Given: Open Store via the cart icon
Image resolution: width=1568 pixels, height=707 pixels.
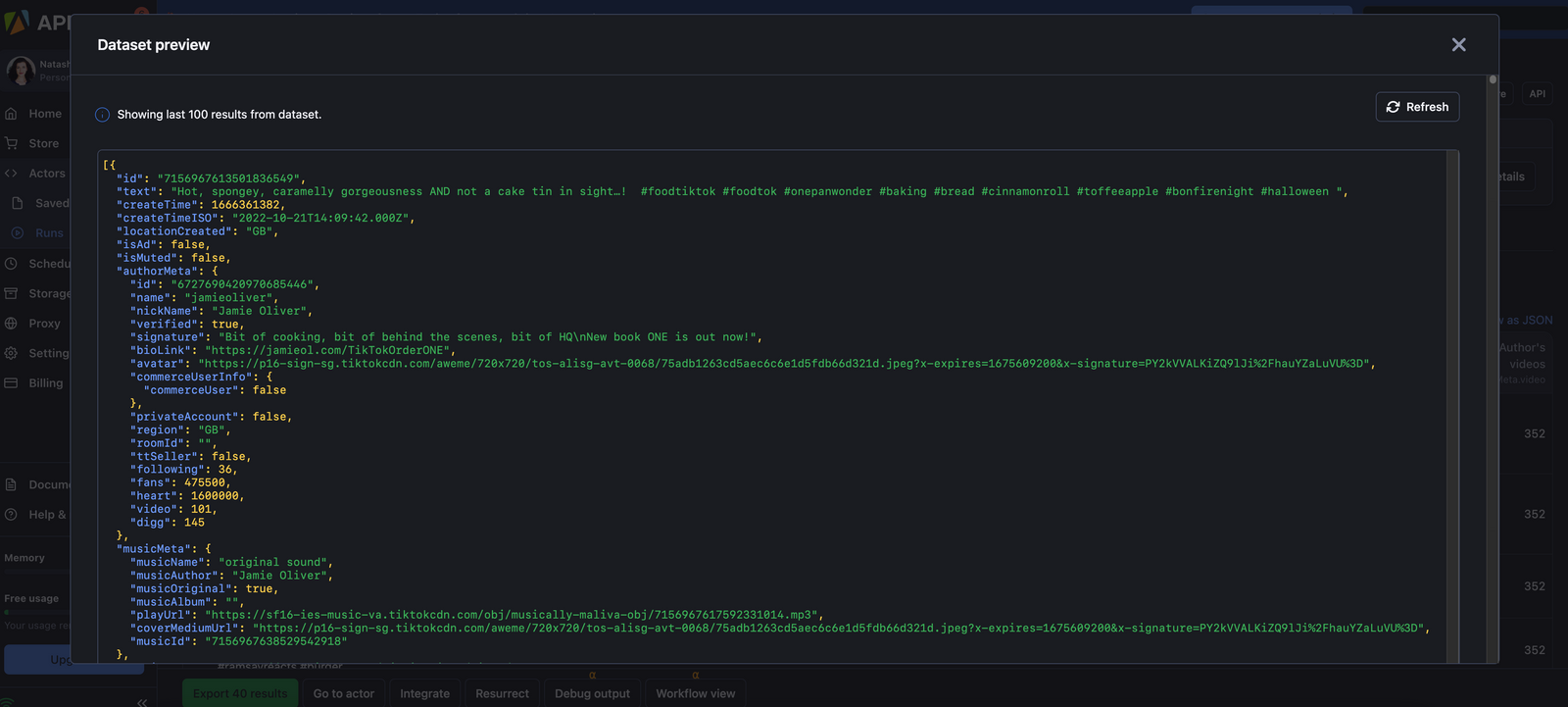Looking at the screenshot, I should (12, 143).
